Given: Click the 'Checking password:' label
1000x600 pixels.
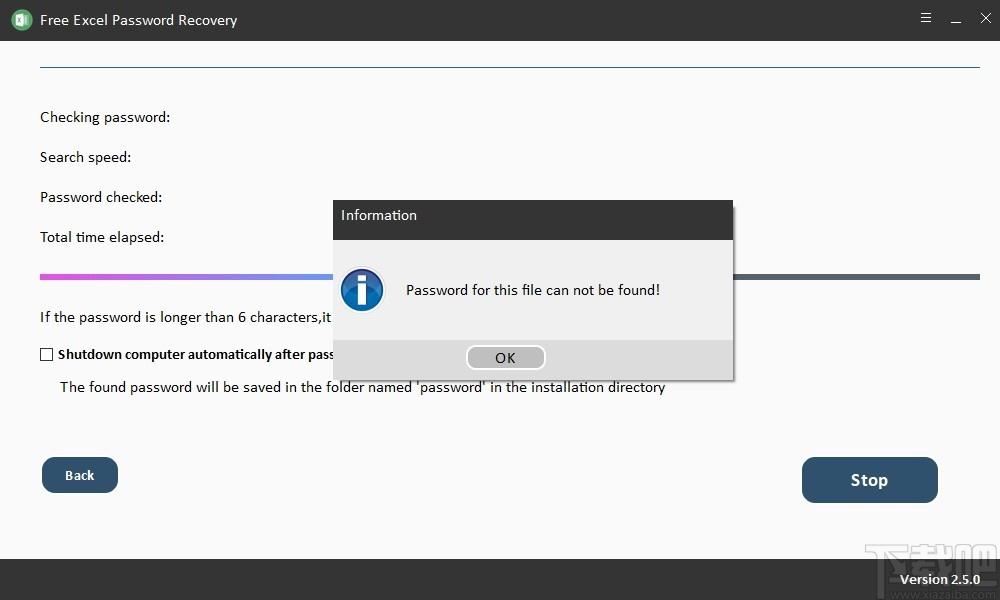Looking at the screenshot, I should pos(105,117).
